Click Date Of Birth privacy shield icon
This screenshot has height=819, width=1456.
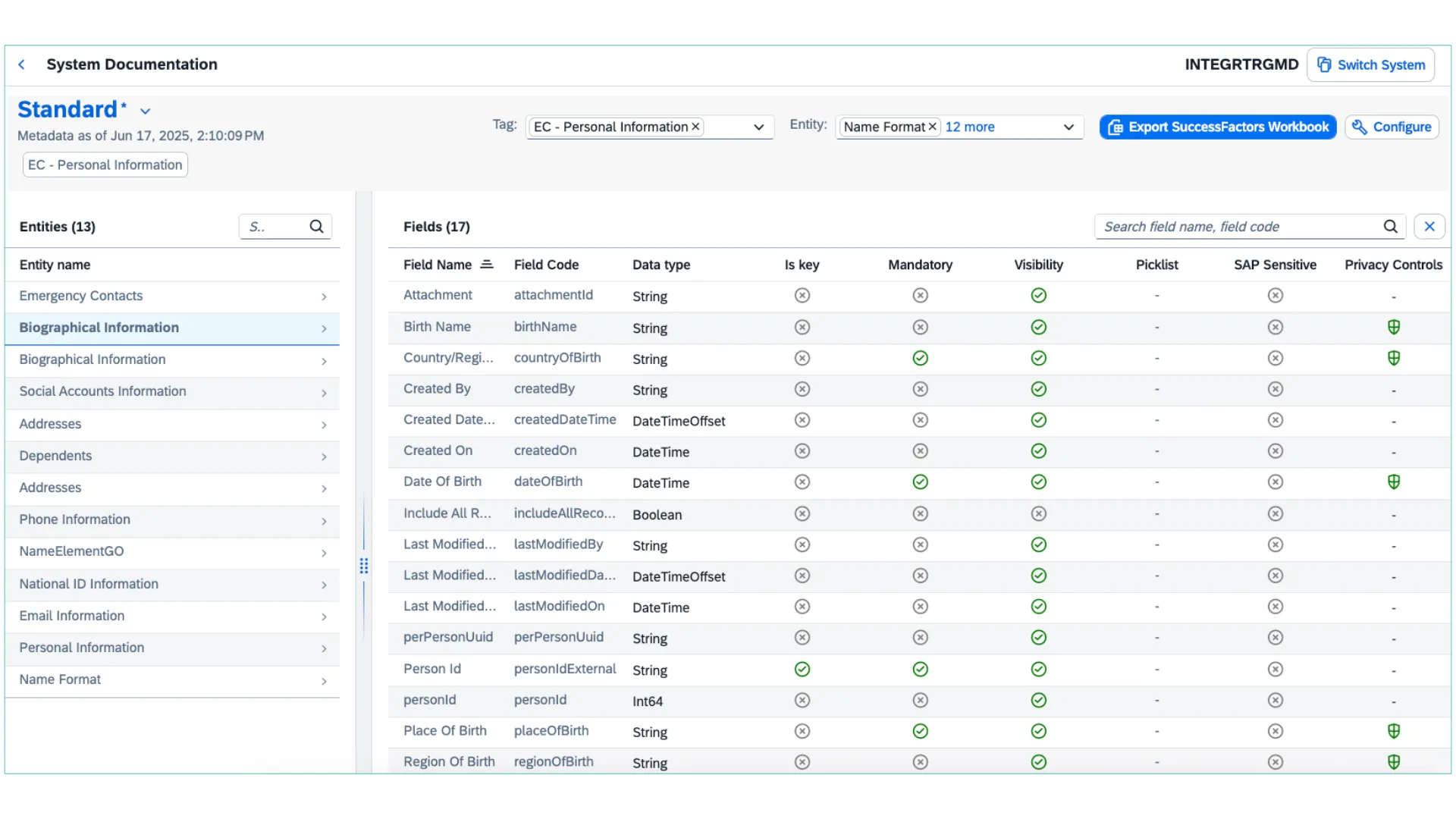1393,482
